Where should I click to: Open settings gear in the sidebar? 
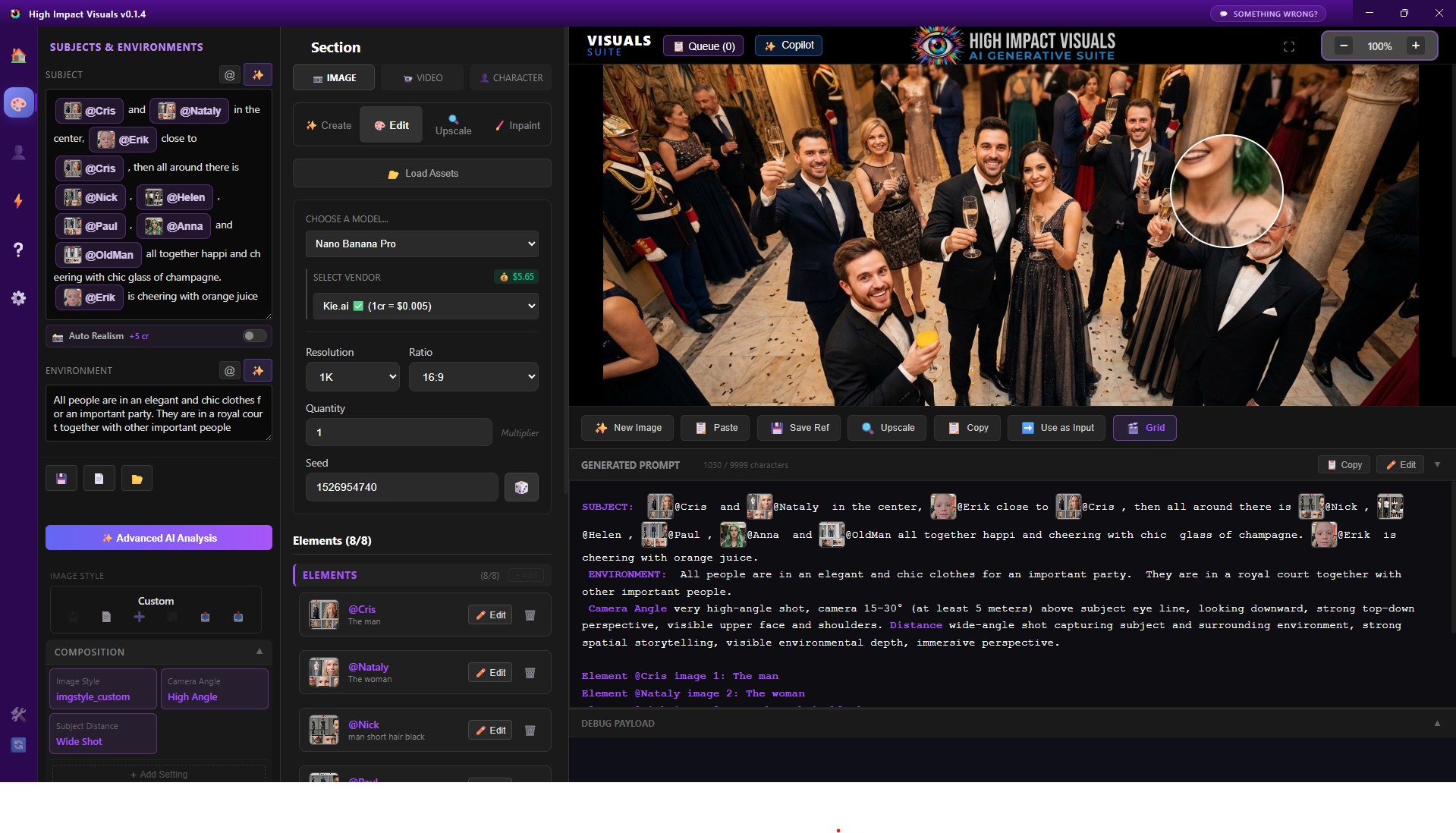pyautogui.click(x=18, y=298)
